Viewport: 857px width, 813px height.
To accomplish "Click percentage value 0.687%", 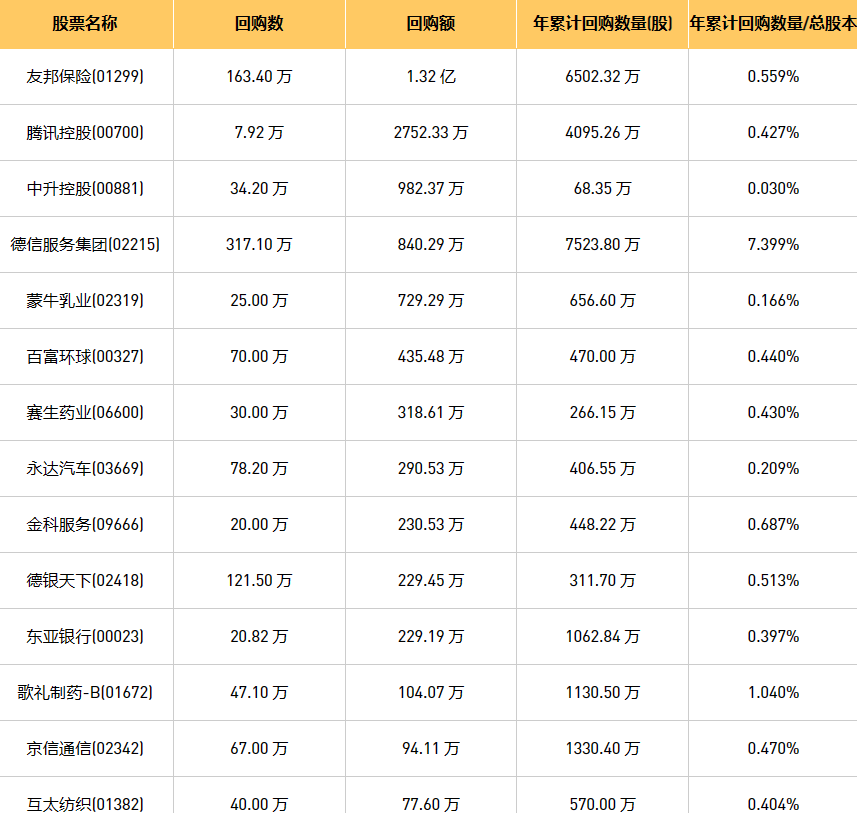I will [x=773, y=524].
